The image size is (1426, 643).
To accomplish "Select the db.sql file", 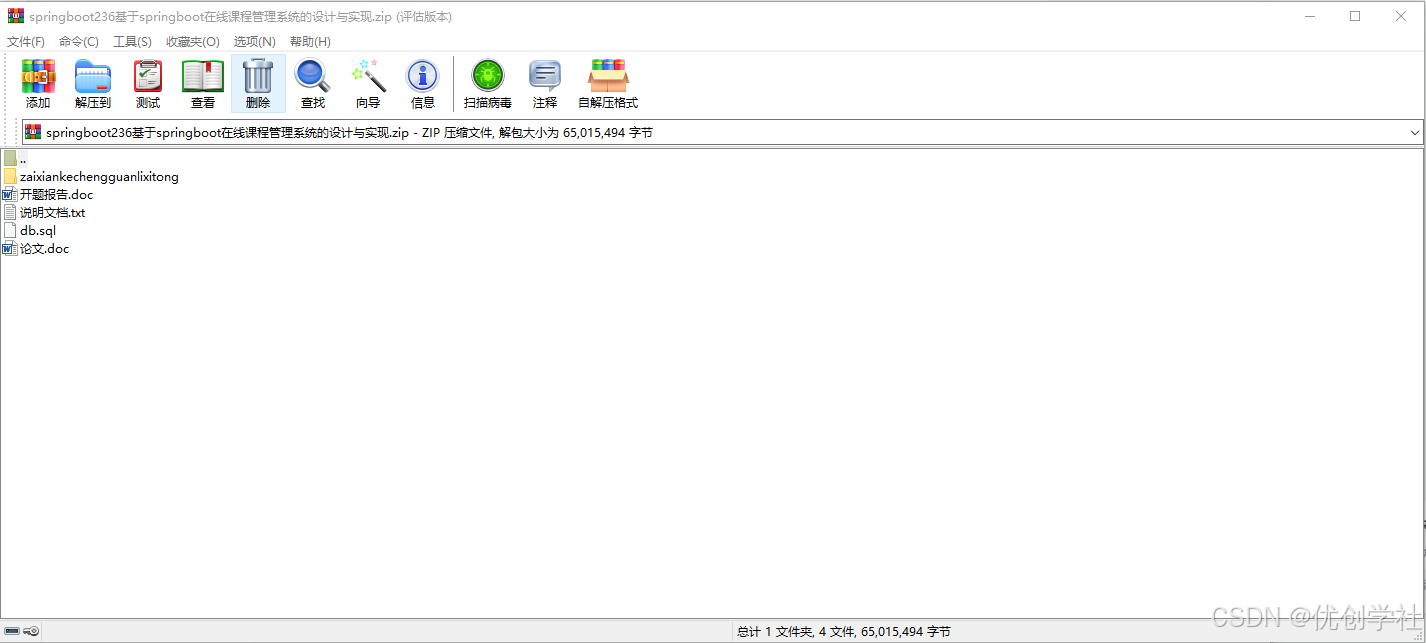I will click(37, 230).
